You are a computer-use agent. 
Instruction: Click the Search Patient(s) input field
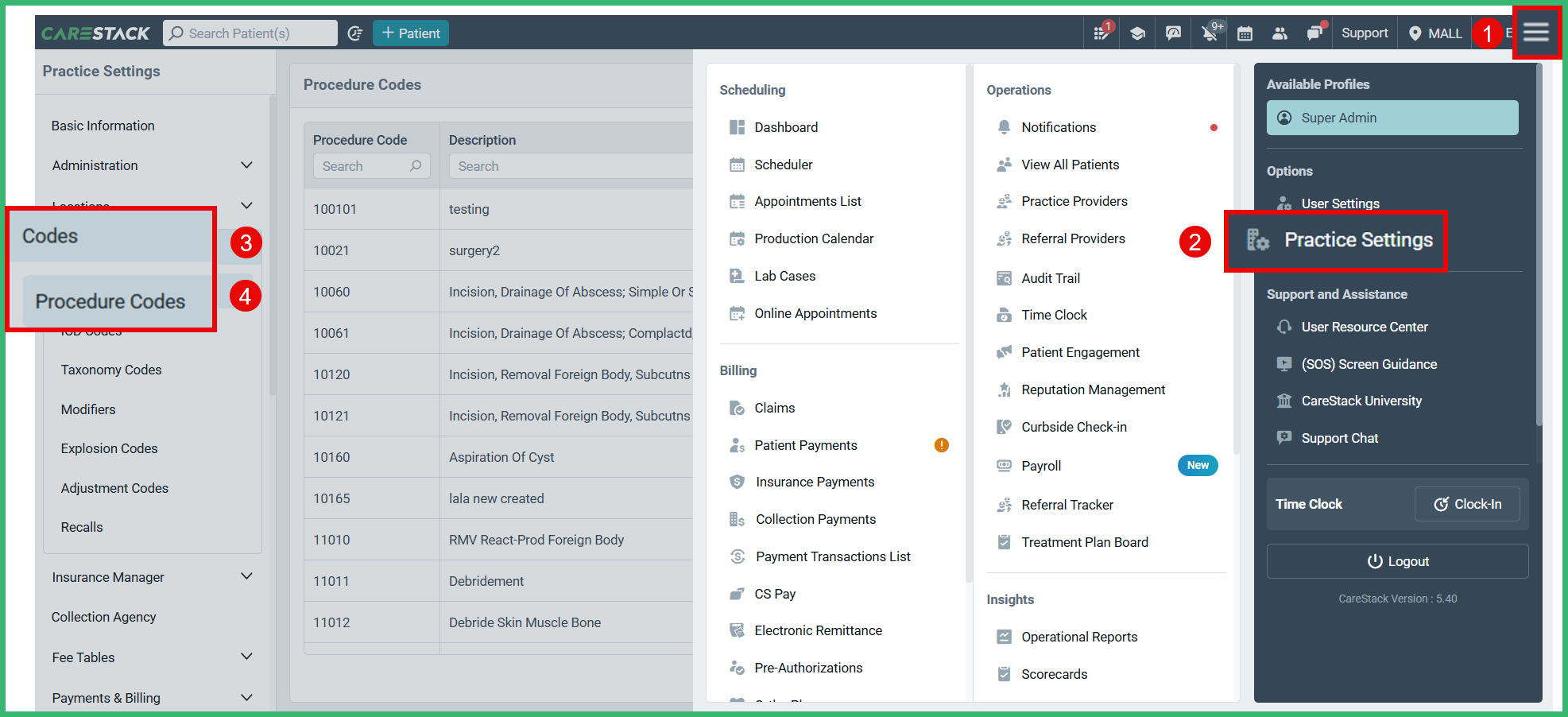pyautogui.click(x=250, y=33)
